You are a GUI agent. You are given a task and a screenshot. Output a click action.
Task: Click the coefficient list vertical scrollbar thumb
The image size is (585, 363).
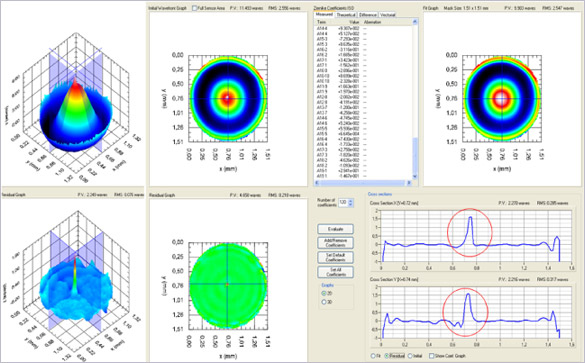[415, 155]
